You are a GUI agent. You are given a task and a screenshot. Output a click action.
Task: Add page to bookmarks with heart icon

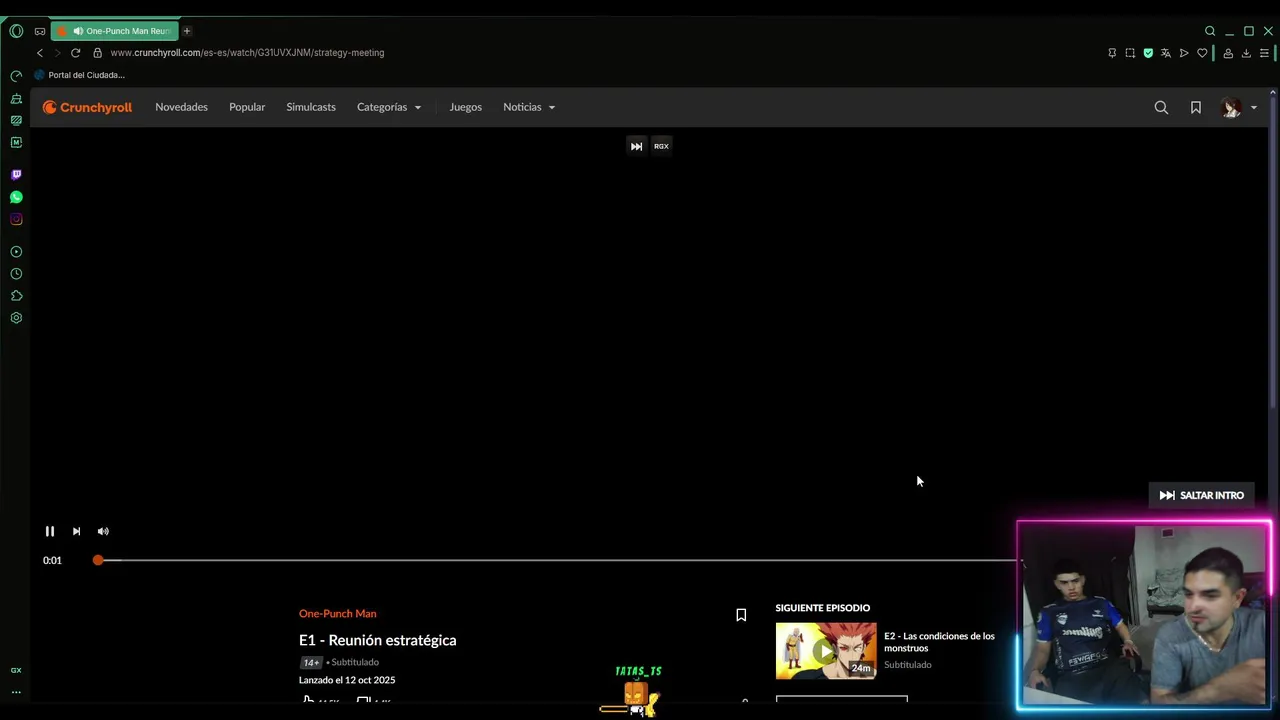[x=1202, y=53]
